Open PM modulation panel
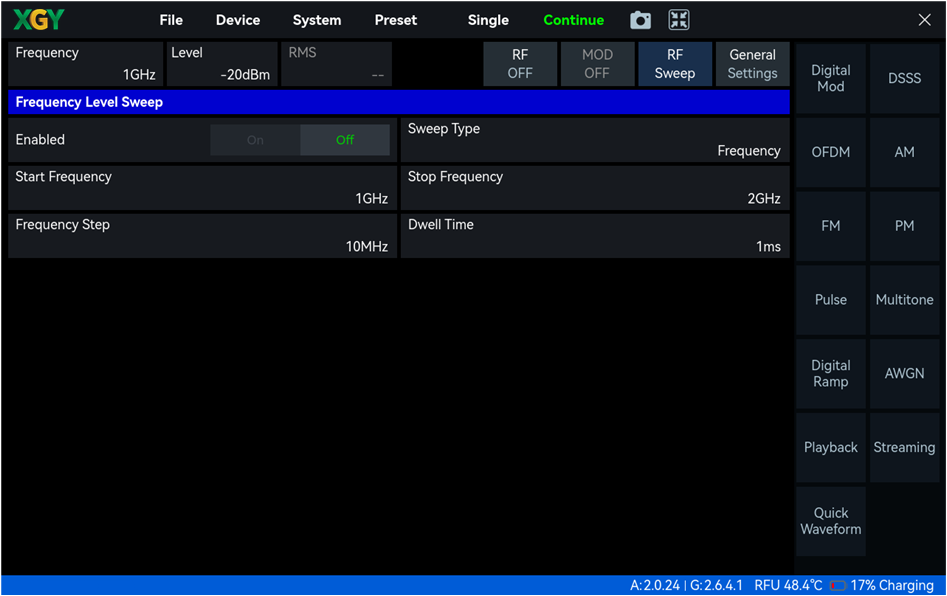Viewport: 947px width, 596px height. tap(904, 226)
